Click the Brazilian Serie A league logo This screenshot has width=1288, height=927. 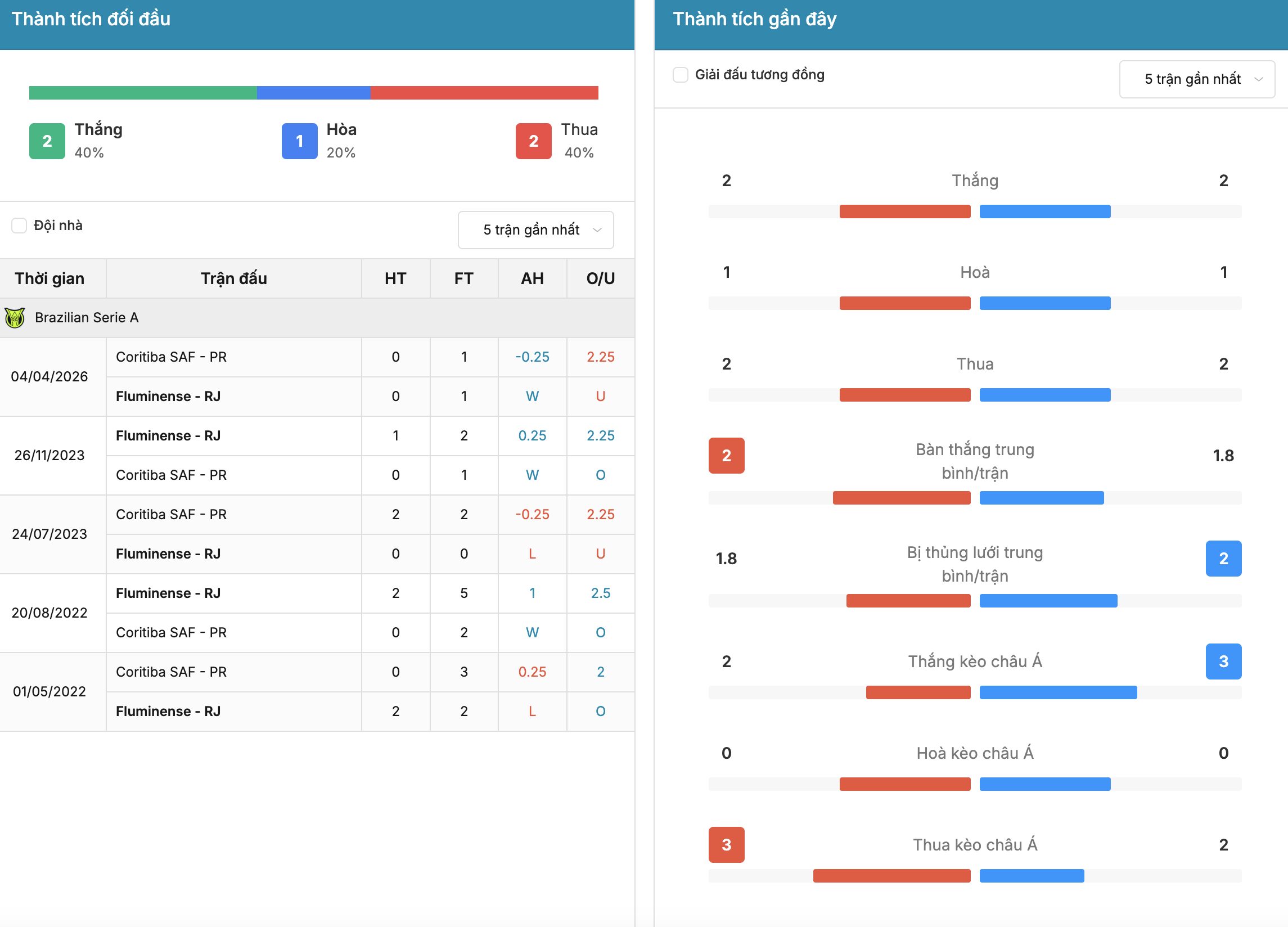[15, 317]
